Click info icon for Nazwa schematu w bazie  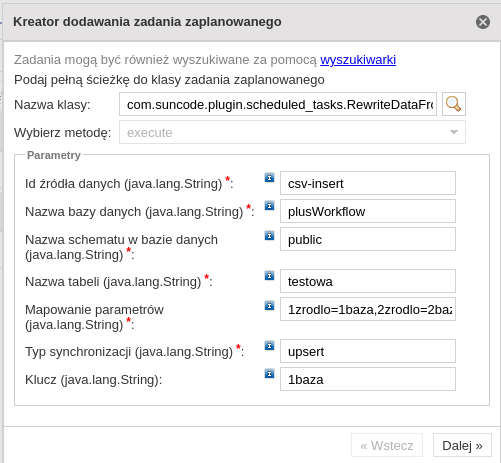click(269, 235)
